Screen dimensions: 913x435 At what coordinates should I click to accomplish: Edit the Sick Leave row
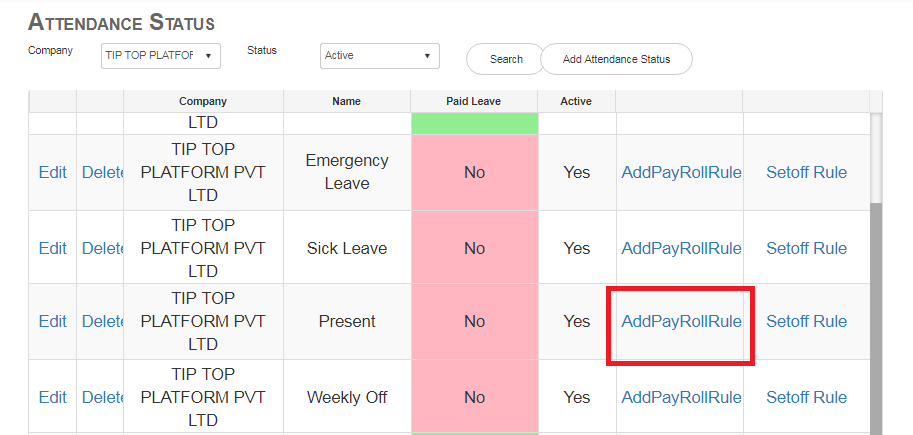coord(52,248)
